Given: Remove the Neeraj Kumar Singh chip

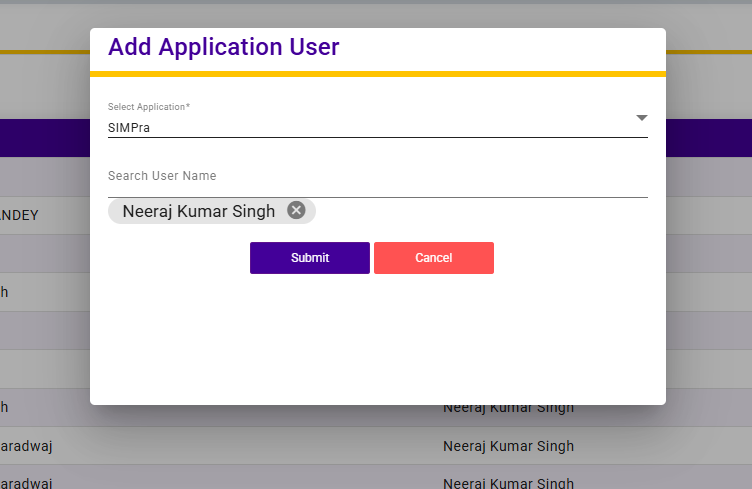Looking at the screenshot, I should pos(296,210).
